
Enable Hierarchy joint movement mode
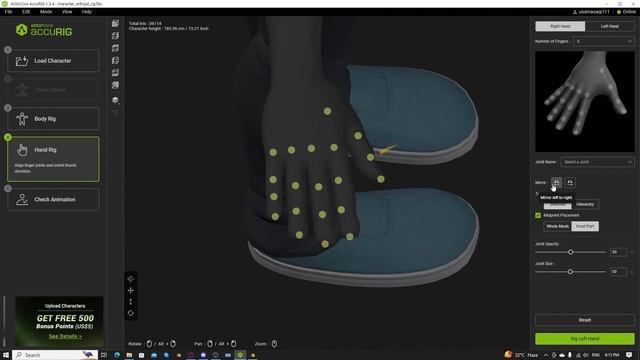coord(585,204)
